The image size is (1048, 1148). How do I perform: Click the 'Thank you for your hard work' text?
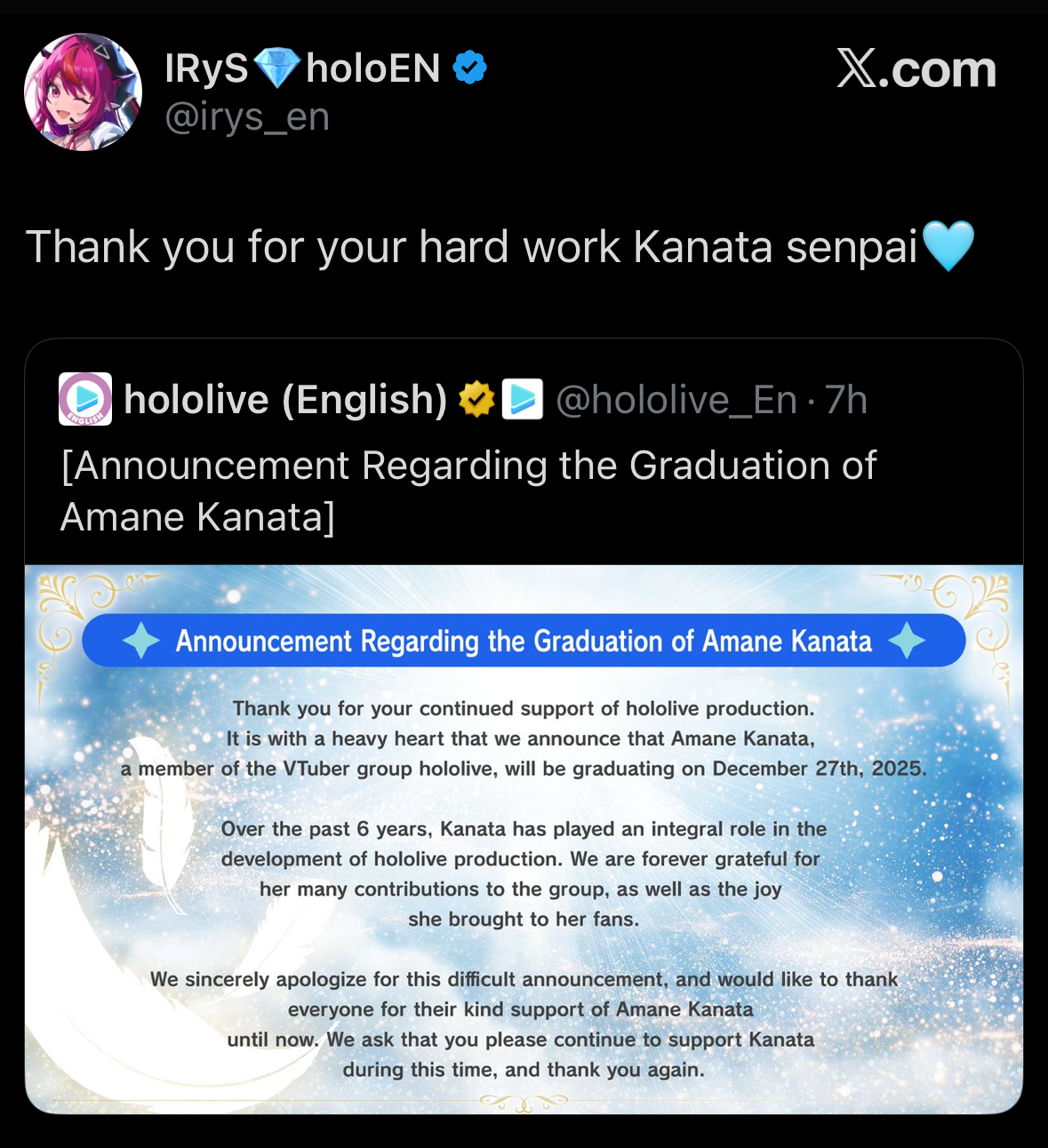coord(323,247)
